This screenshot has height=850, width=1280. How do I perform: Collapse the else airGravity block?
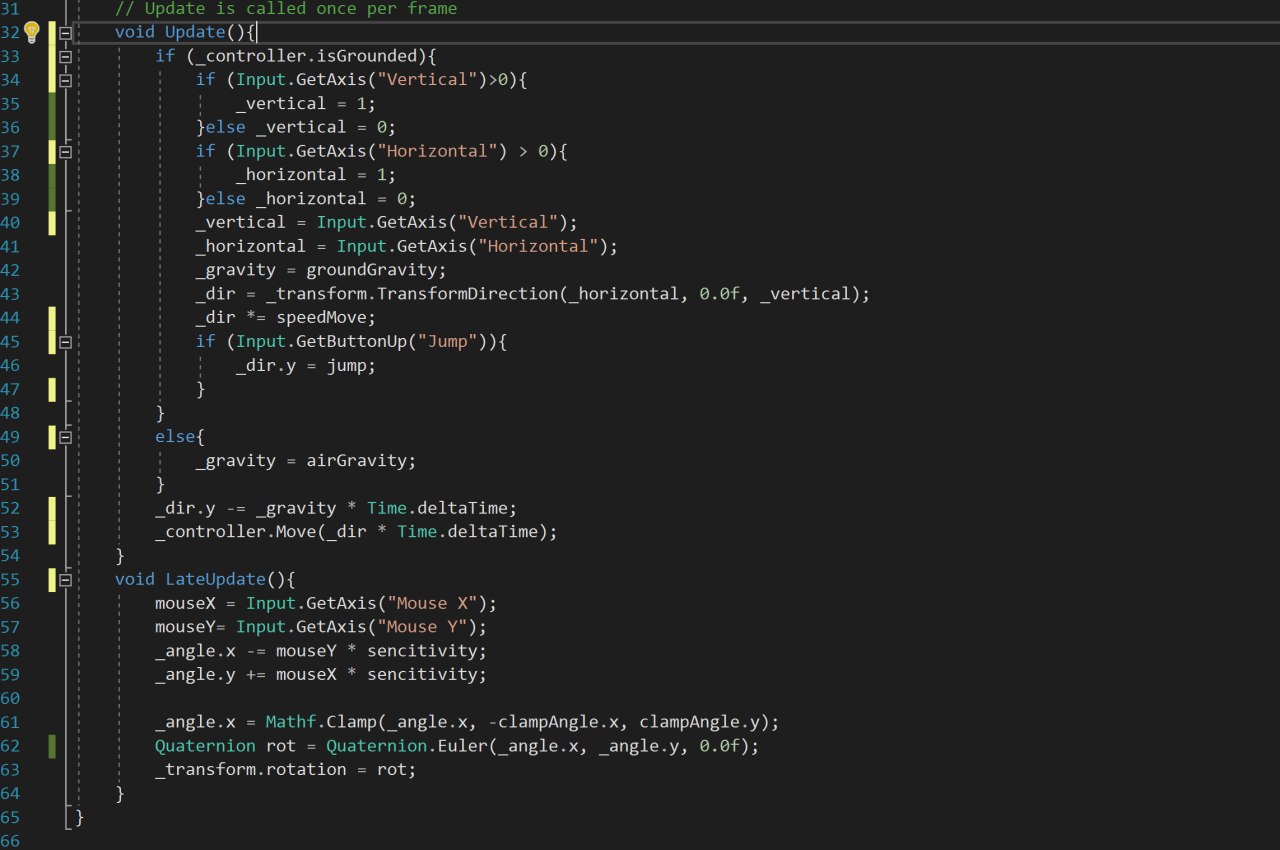click(66, 437)
